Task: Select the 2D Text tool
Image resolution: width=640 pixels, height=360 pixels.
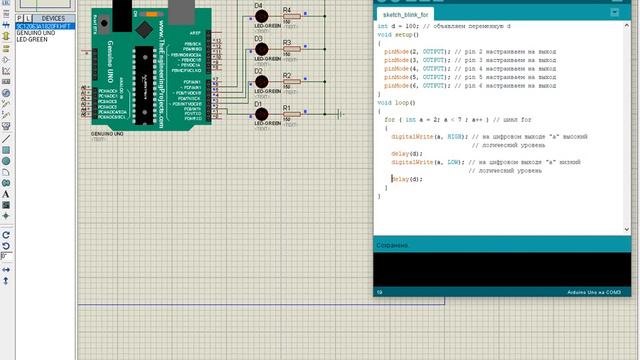Action: (6, 194)
